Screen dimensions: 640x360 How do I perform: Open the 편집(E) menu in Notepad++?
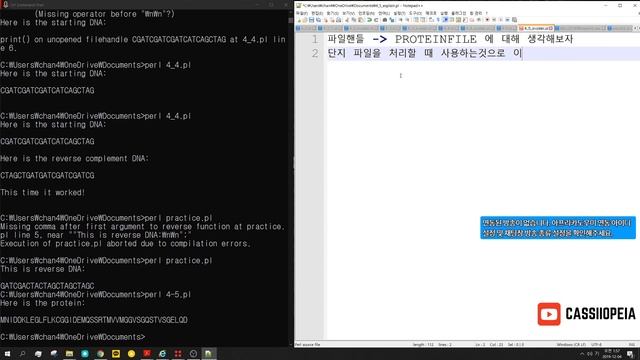pos(317,13)
